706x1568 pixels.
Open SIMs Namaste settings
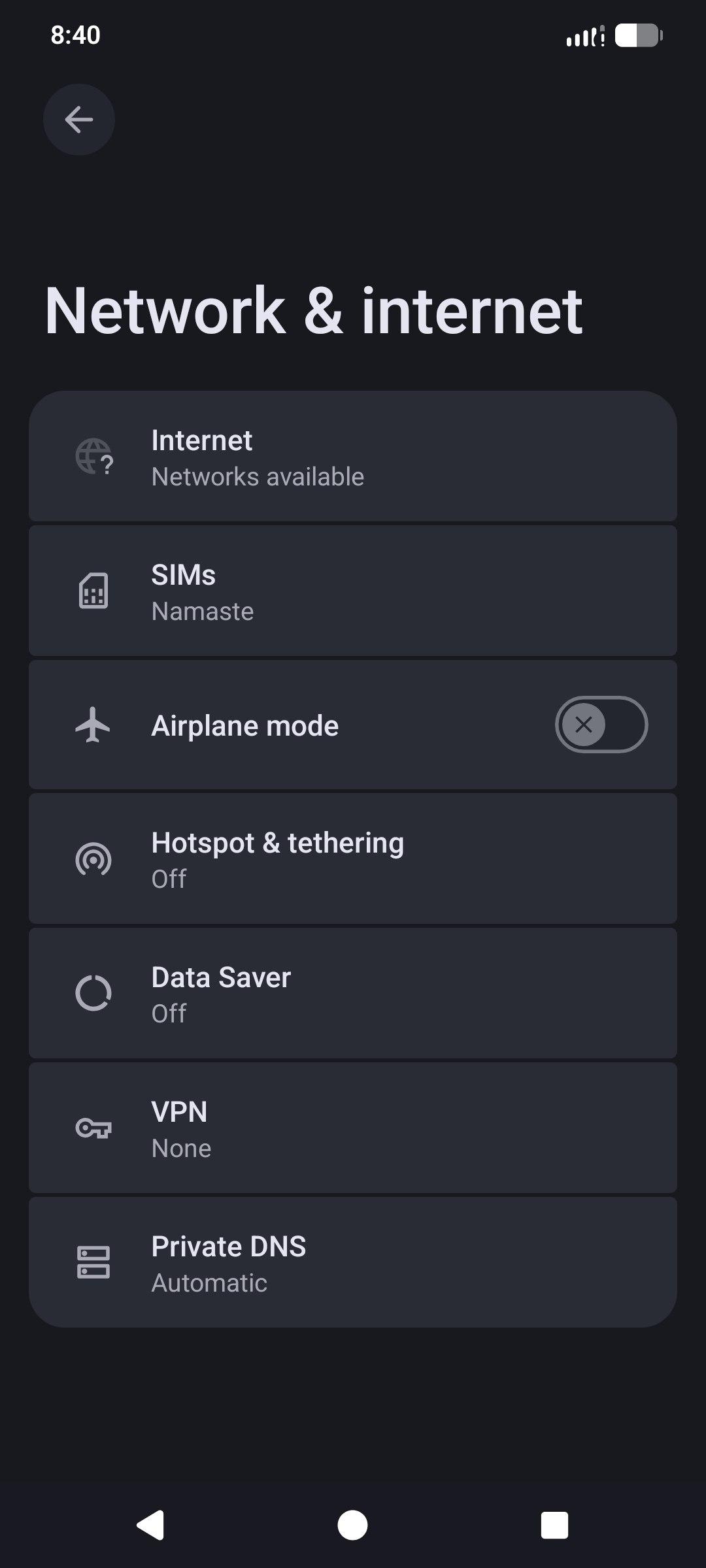[353, 592]
